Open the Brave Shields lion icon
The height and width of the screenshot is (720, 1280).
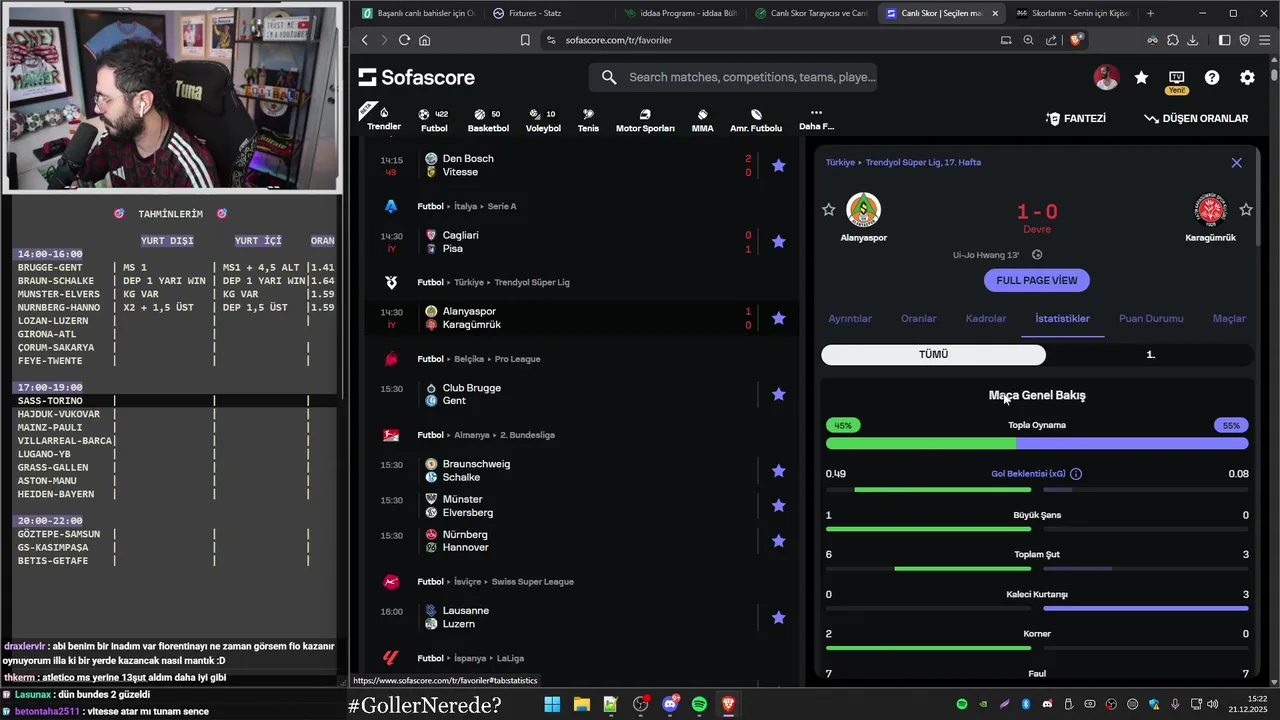tap(1076, 40)
